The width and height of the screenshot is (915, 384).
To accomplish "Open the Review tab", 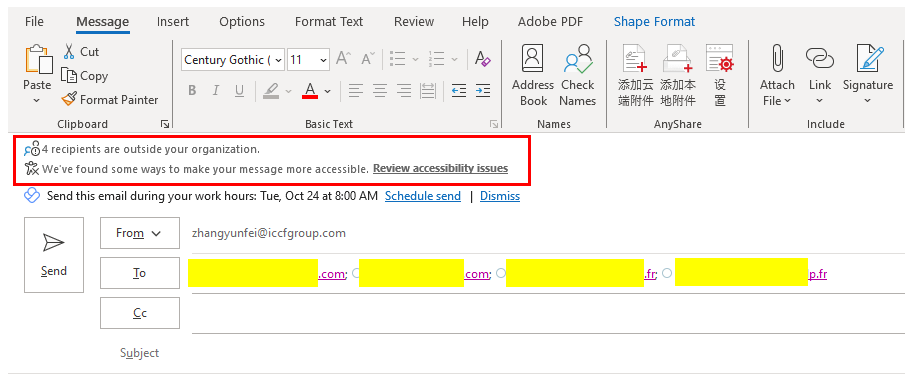I will [414, 22].
